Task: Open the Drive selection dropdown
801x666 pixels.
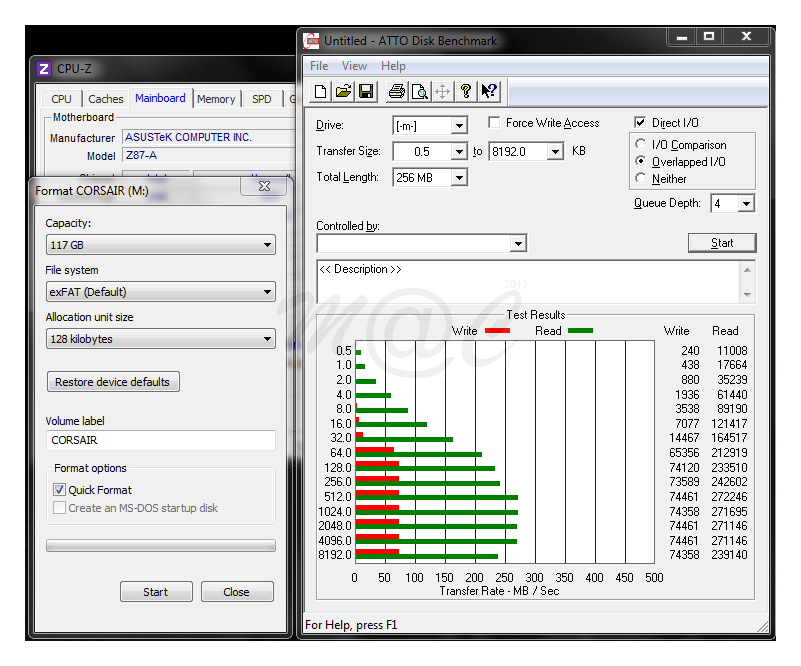Action: click(x=459, y=126)
